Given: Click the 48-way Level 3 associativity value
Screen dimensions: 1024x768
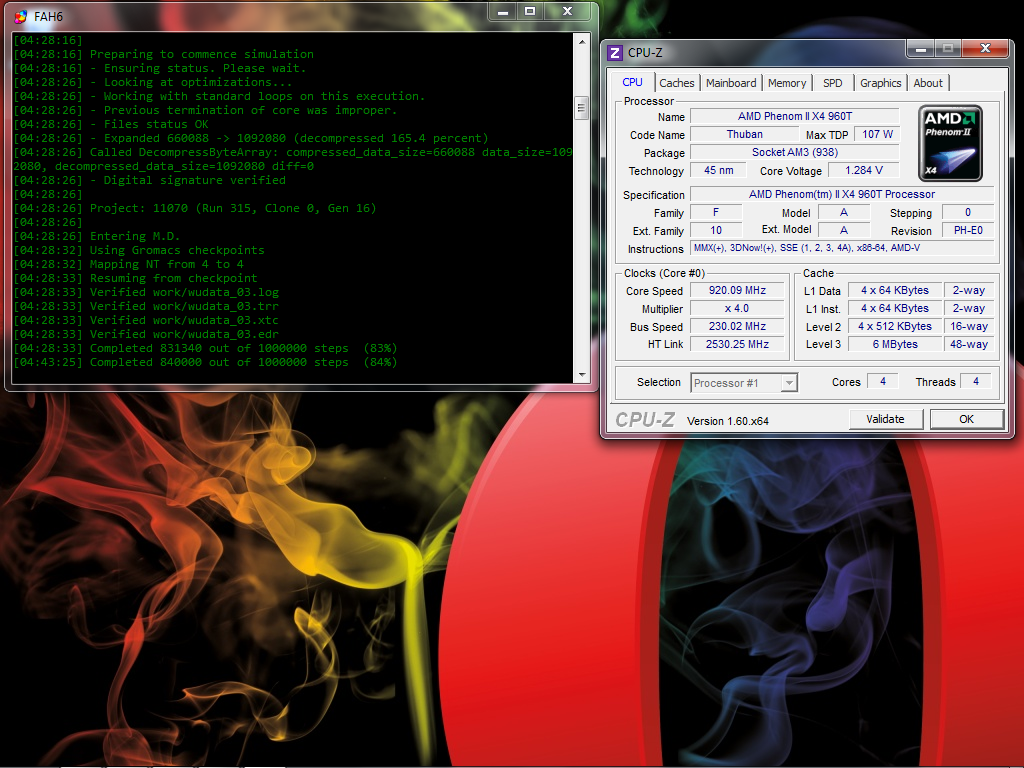Looking at the screenshot, I should click(968, 344).
